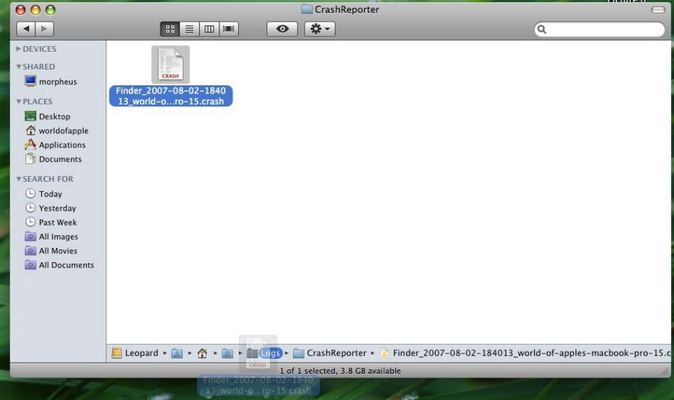The width and height of the screenshot is (674, 400).
Task: Expand the DEVICES section
Action: click(x=18, y=49)
